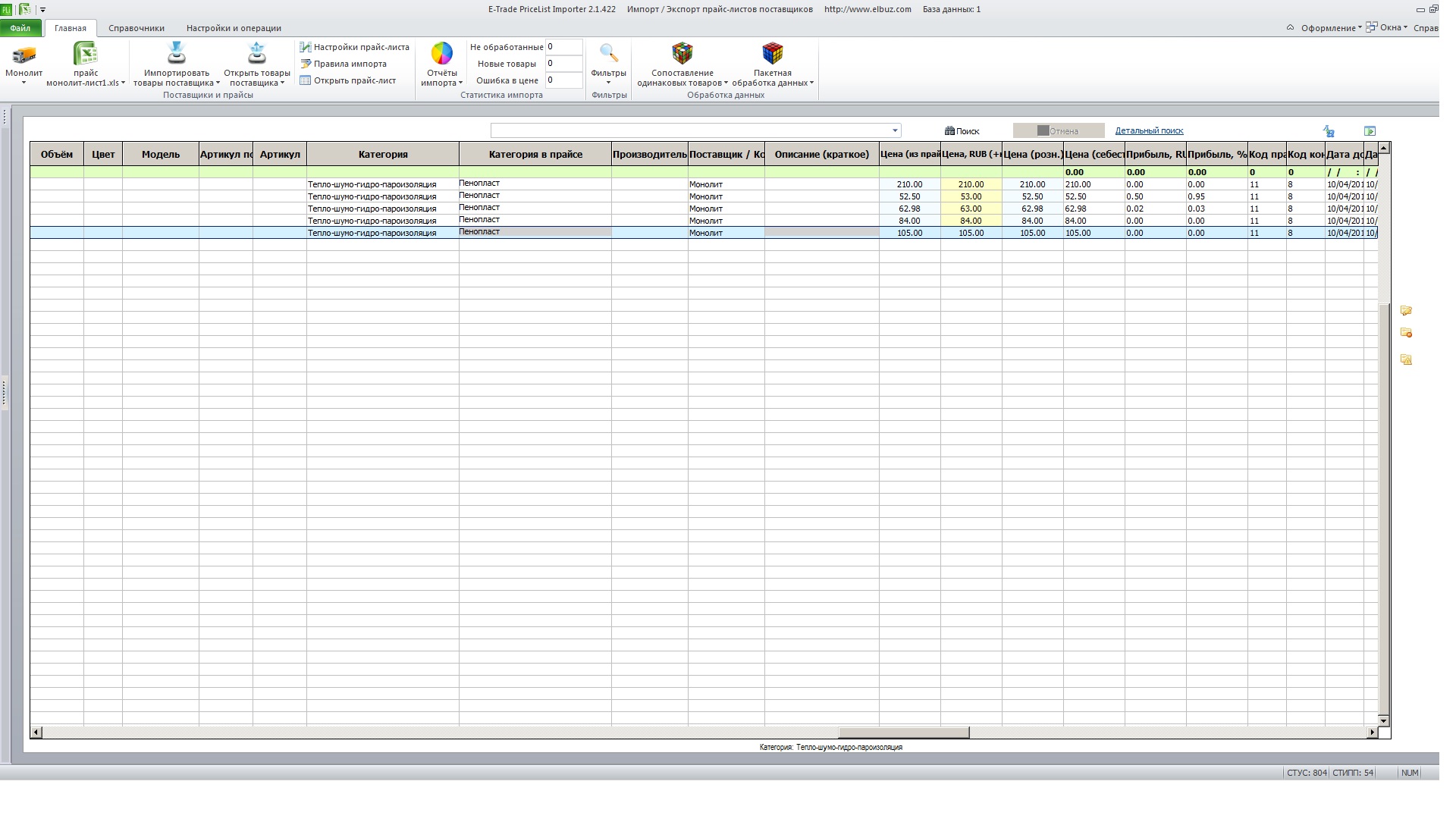Click the middle folder icon on right sidebar
Screen dimensions: 1456x819
coord(1406,333)
